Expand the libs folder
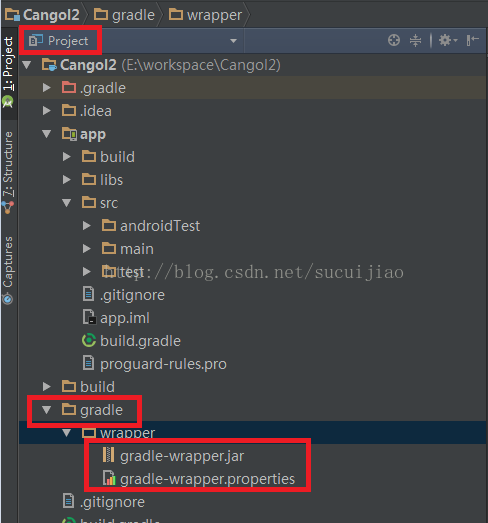The width and height of the screenshot is (488, 523). tap(67, 179)
